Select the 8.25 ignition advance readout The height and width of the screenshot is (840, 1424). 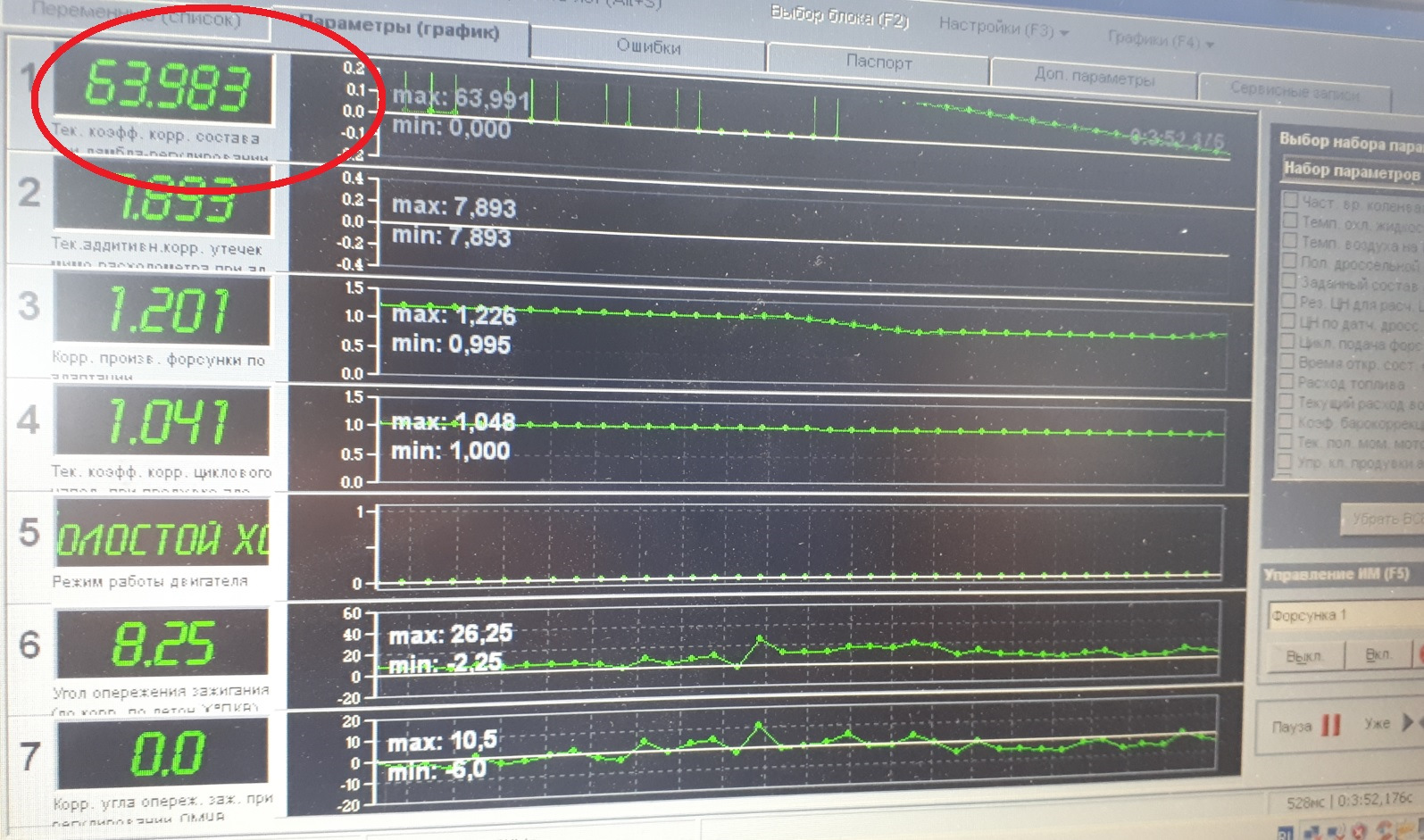click(162, 643)
